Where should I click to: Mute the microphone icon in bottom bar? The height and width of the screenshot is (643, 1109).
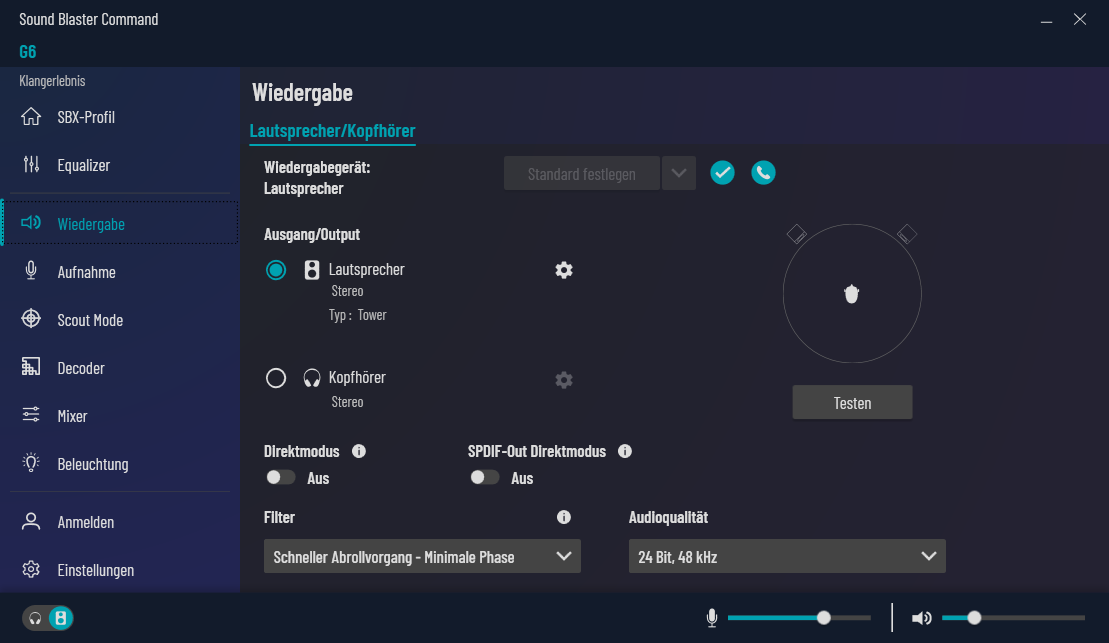712,618
